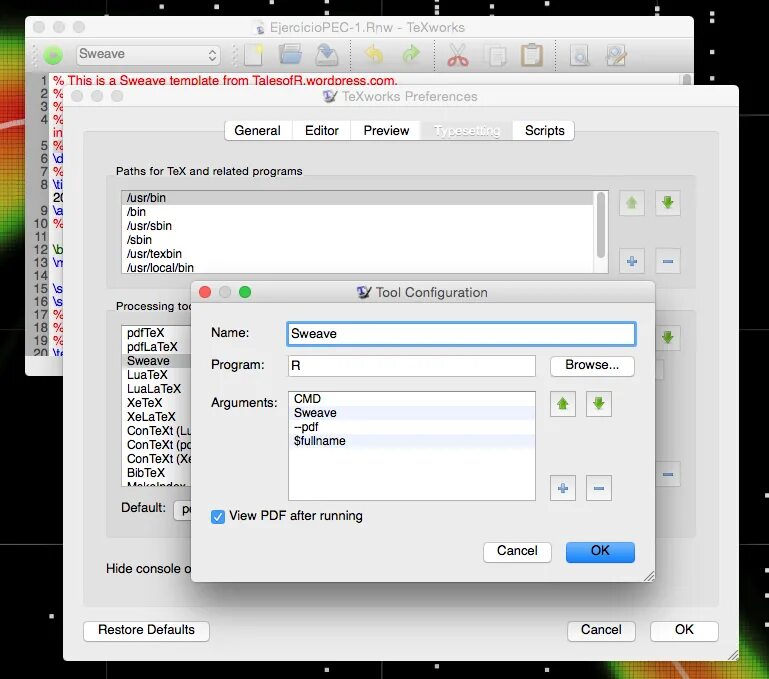Switch to the General tab in Preferences
The height and width of the screenshot is (679, 769).
[x=257, y=131]
